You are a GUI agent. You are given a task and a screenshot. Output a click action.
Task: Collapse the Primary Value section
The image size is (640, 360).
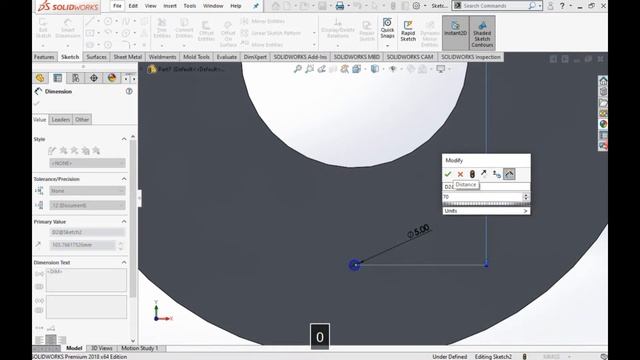tap(124, 222)
